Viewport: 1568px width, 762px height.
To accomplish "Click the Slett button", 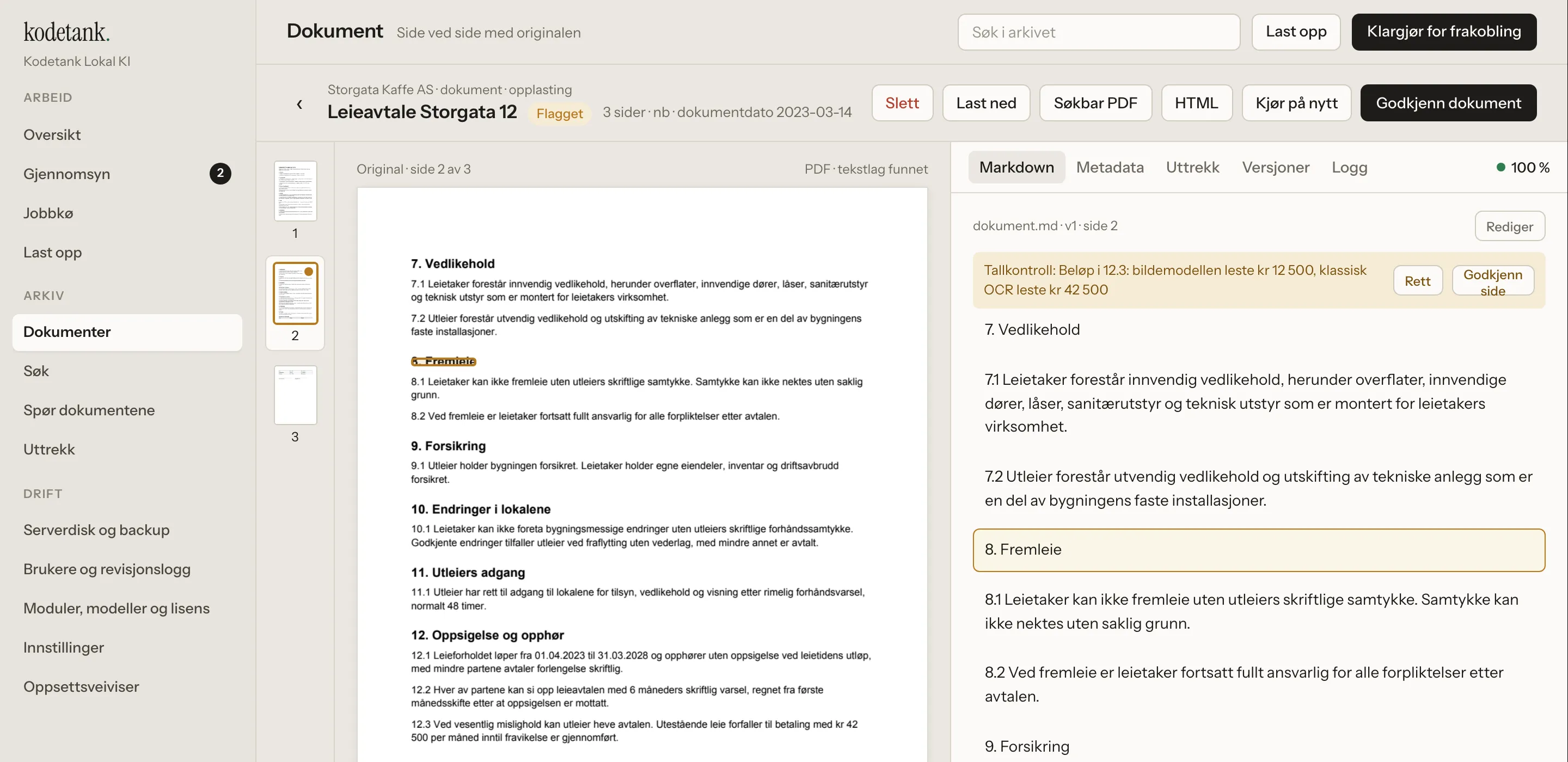I will point(902,103).
